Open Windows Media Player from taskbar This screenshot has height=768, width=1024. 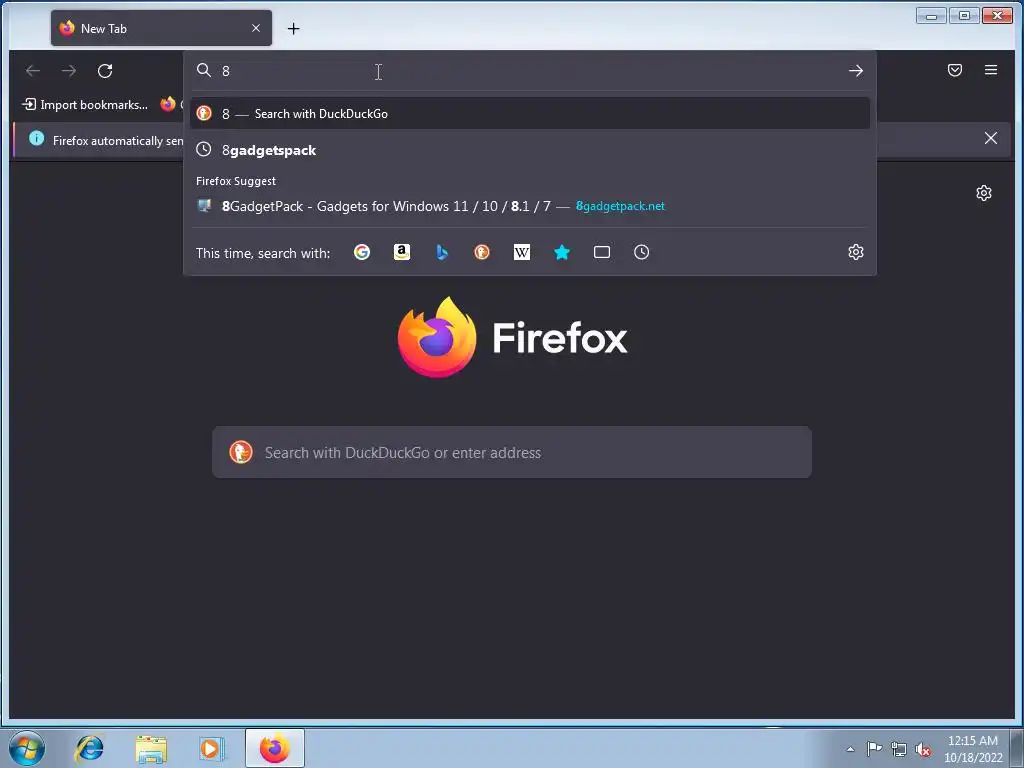point(211,748)
